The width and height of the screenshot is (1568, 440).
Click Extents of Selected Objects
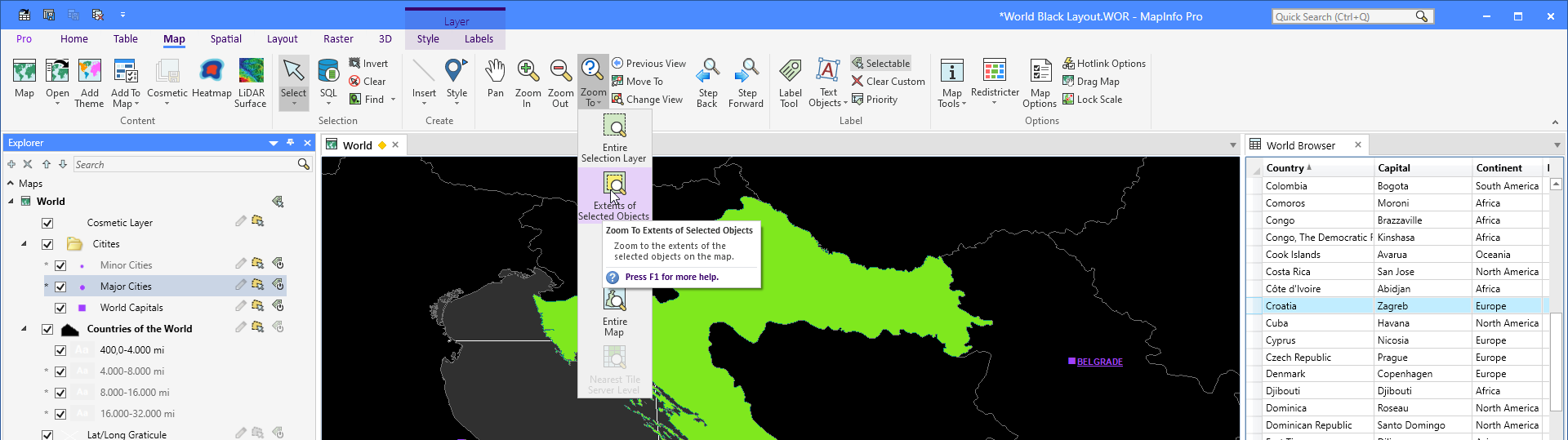pos(614,196)
